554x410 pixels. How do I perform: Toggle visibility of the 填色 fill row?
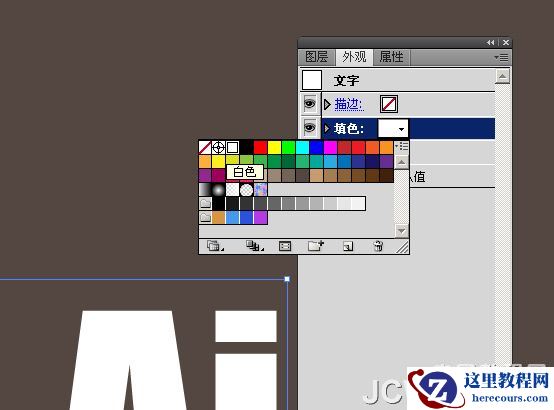310,127
